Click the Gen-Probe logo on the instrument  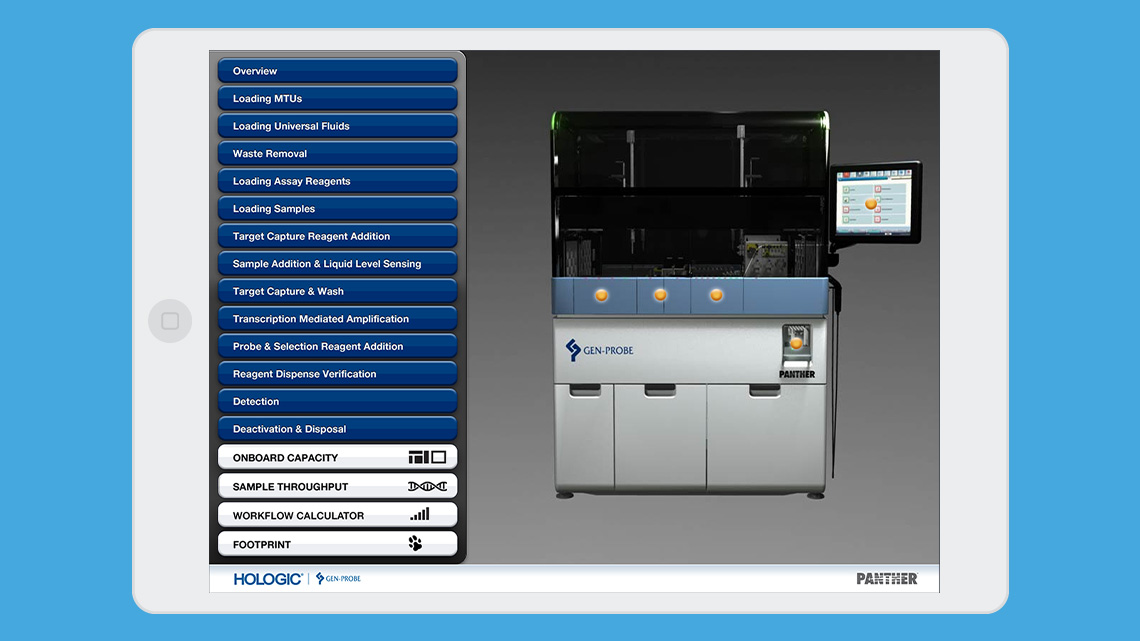pyautogui.click(x=600, y=350)
